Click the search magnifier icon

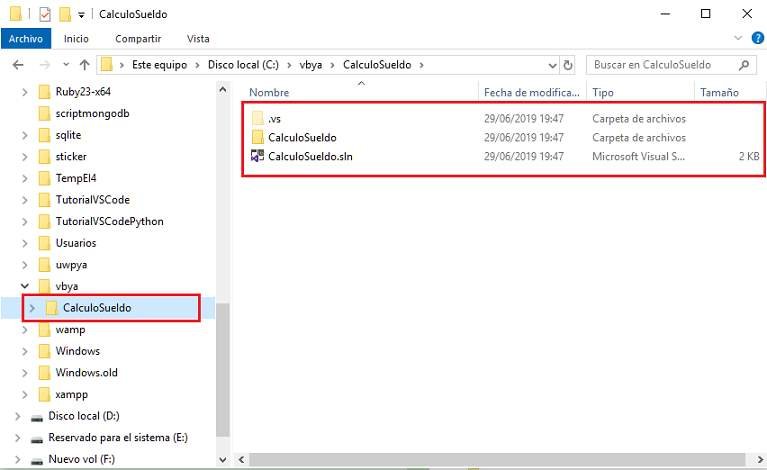(x=744, y=65)
